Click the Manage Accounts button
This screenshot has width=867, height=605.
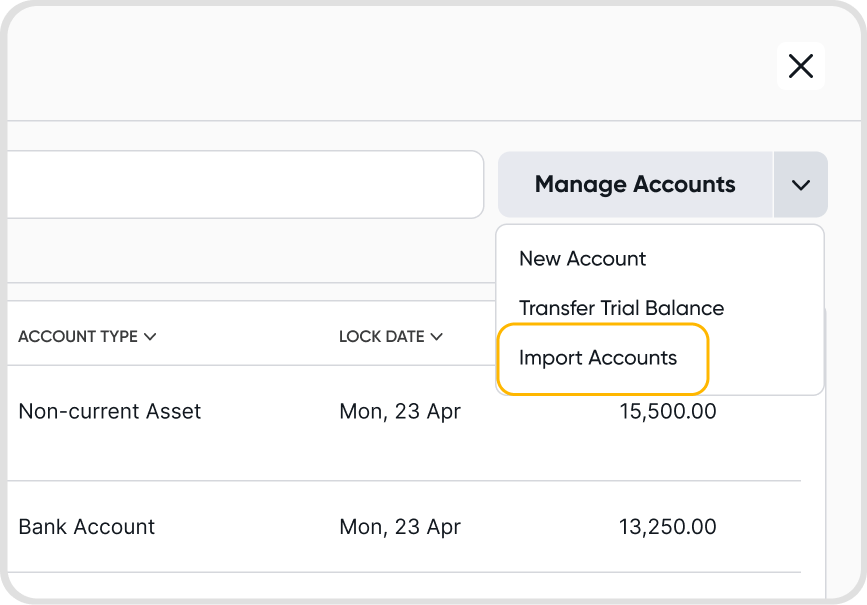(x=635, y=185)
